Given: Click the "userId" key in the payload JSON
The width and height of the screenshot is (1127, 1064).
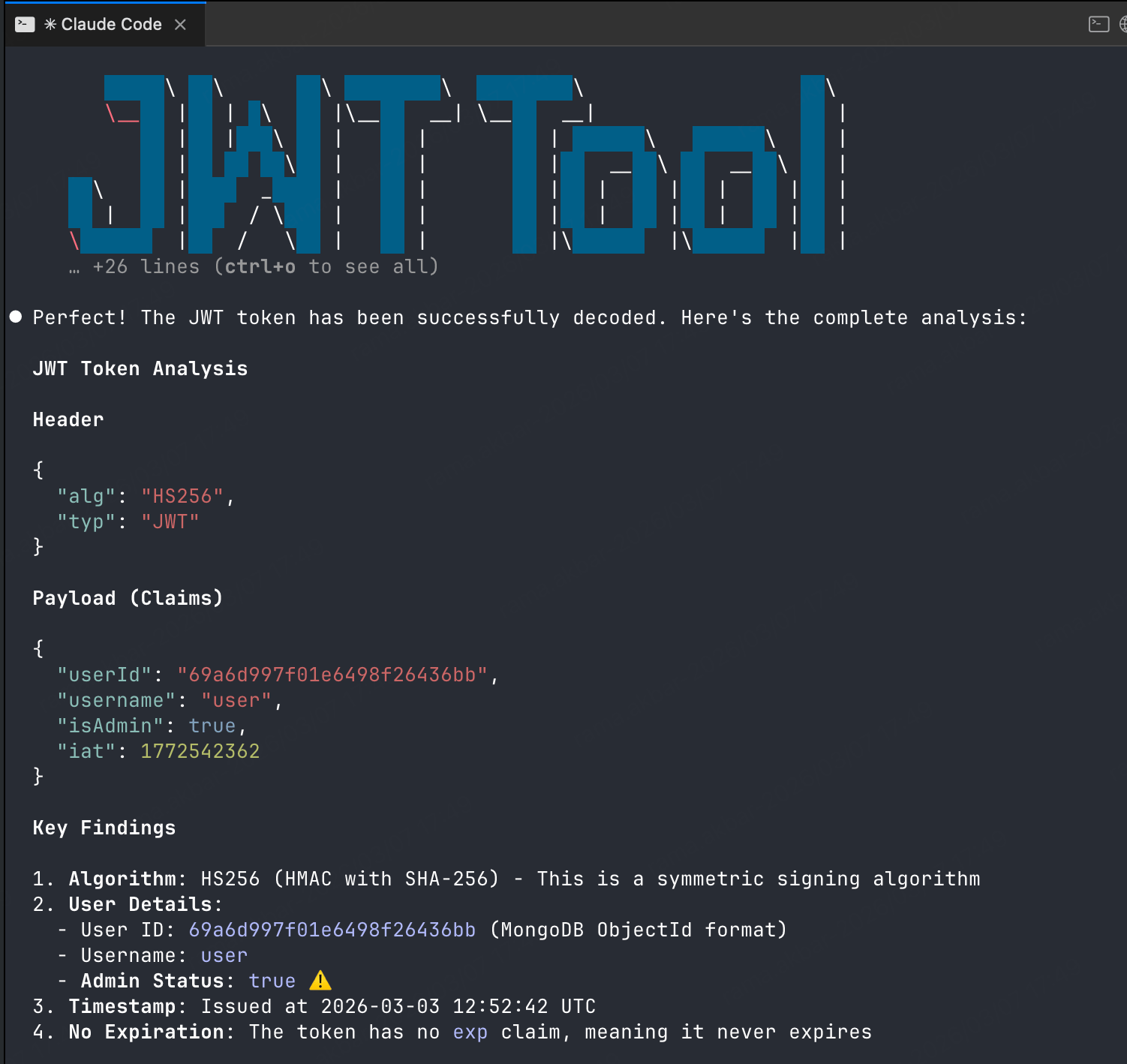Looking at the screenshot, I should 104,675.
